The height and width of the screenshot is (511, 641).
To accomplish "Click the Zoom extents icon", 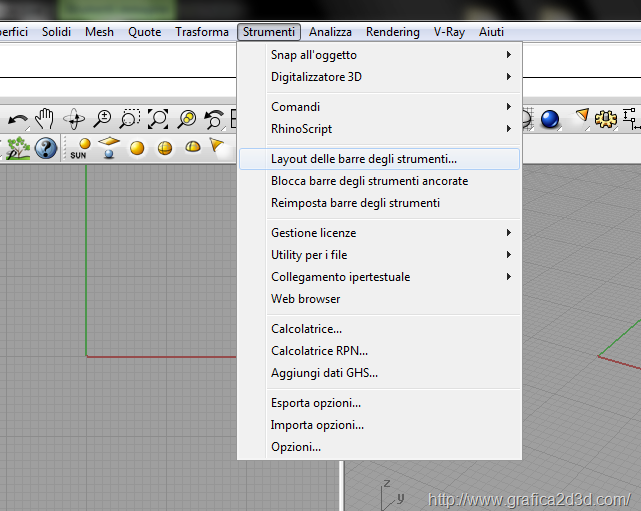I will (x=158, y=119).
